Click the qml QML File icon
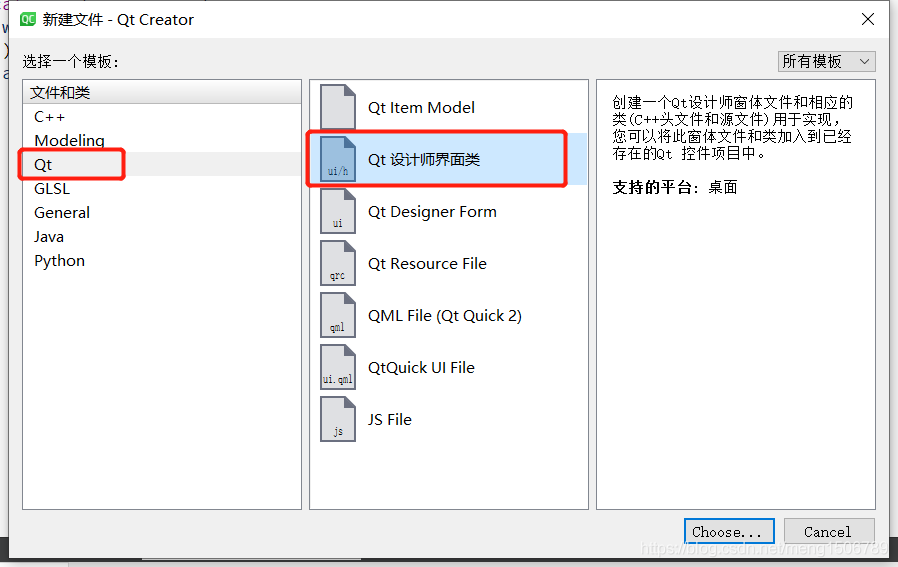 pyautogui.click(x=338, y=316)
